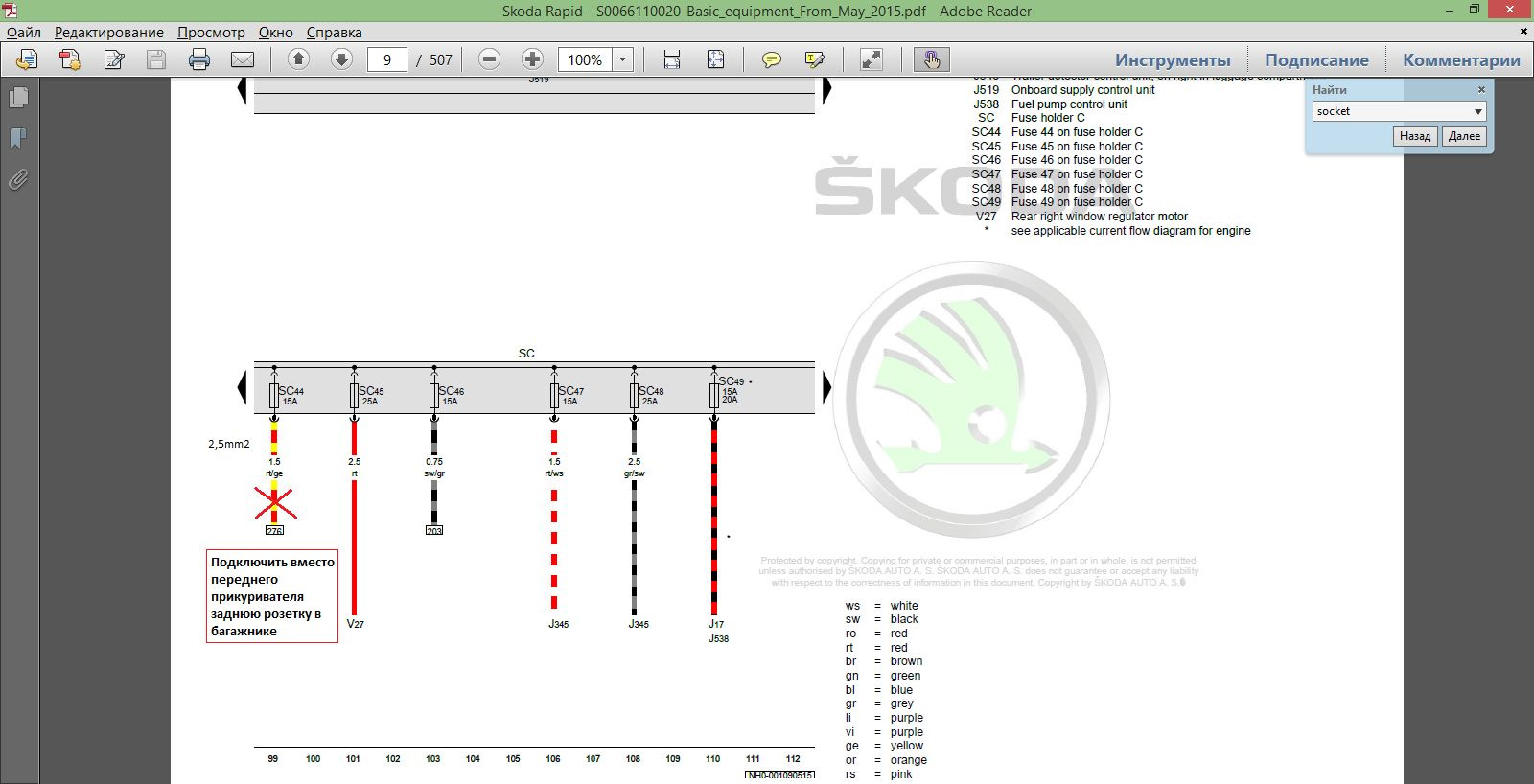Click the create PDF online icon

26,59
